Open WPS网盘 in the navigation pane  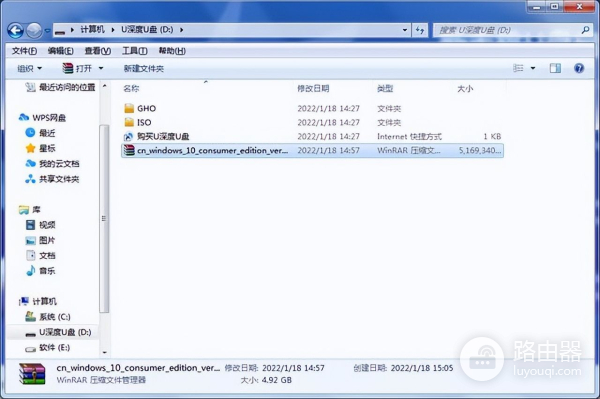(x=42, y=117)
